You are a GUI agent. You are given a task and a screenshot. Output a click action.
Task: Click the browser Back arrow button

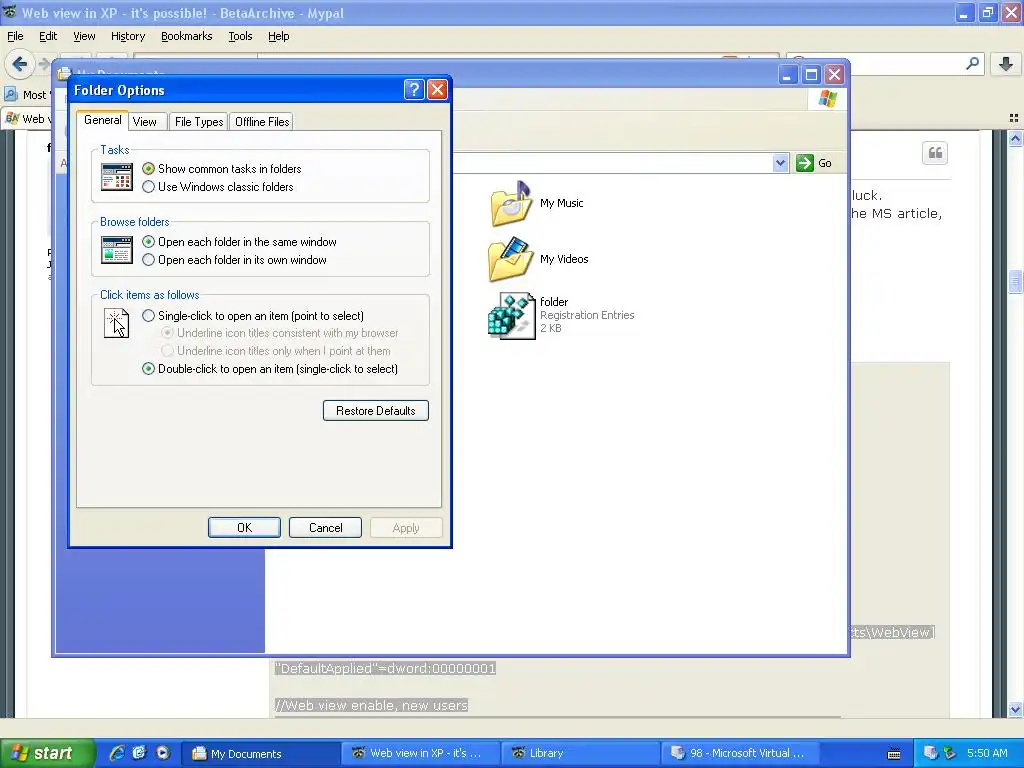(x=19, y=64)
